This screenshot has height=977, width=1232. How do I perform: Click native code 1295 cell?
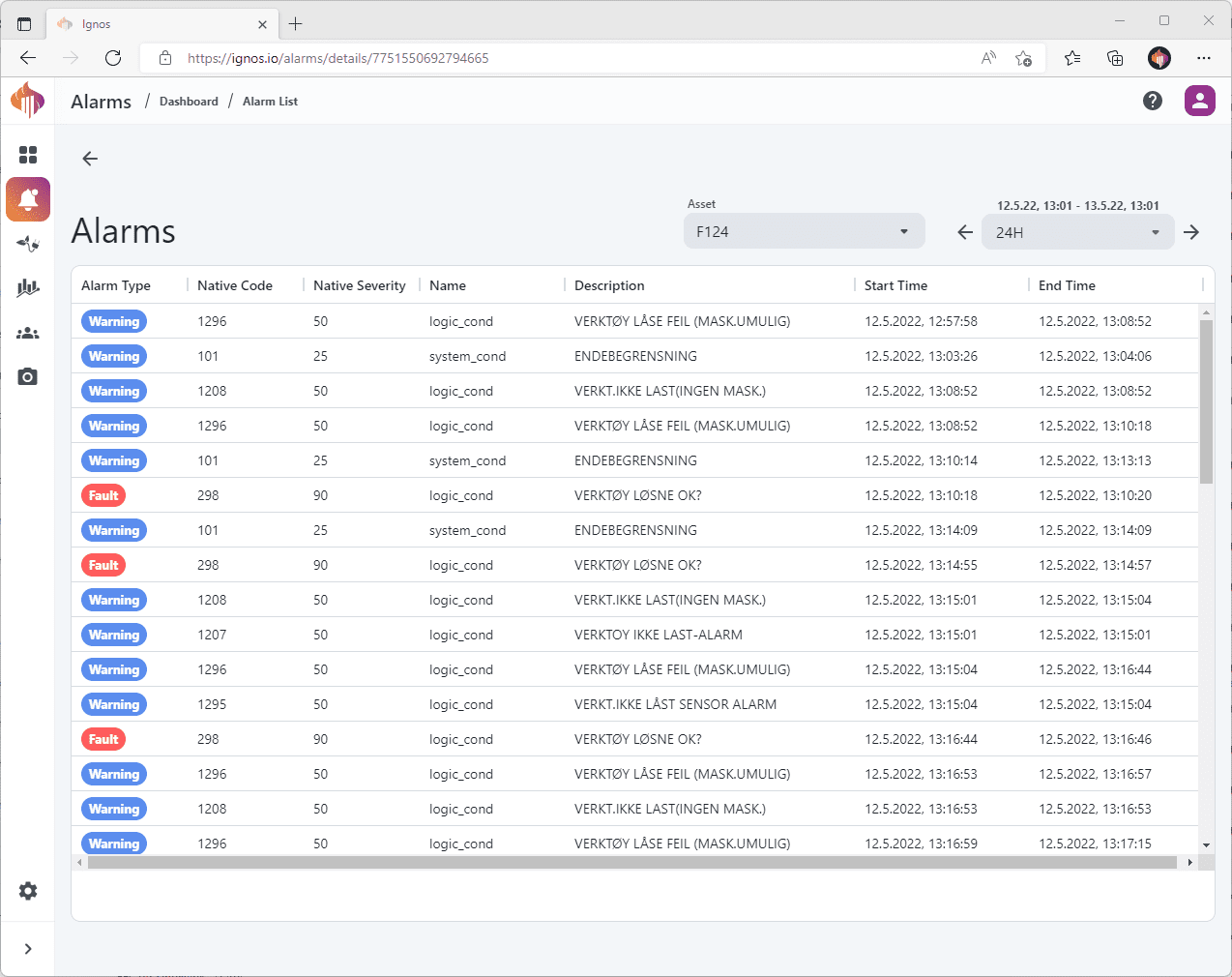click(x=212, y=704)
